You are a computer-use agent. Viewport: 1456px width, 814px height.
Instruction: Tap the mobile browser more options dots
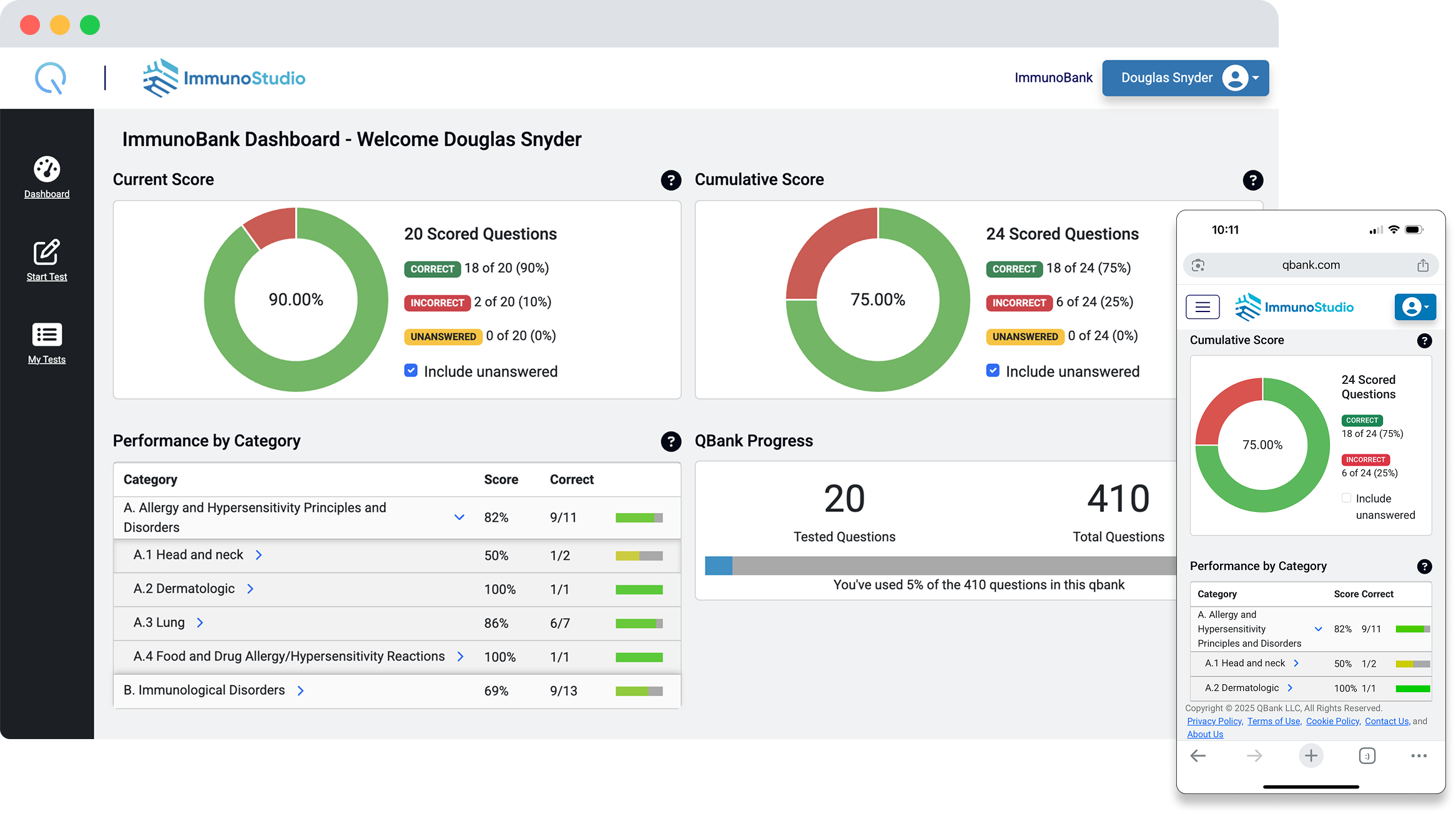(1419, 756)
